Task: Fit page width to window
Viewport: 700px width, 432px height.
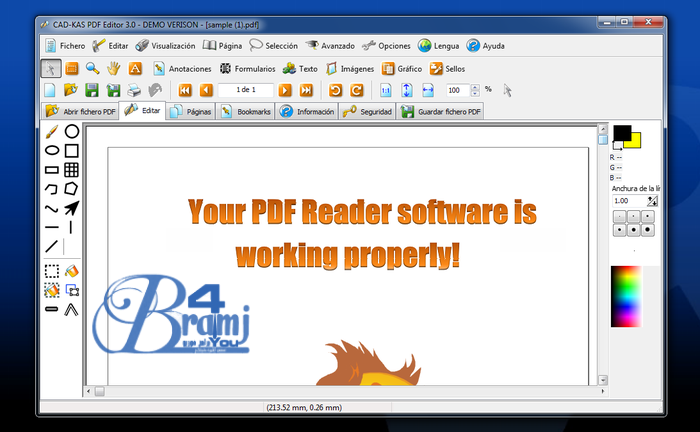Action: pyautogui.click(x=428, y=90)
